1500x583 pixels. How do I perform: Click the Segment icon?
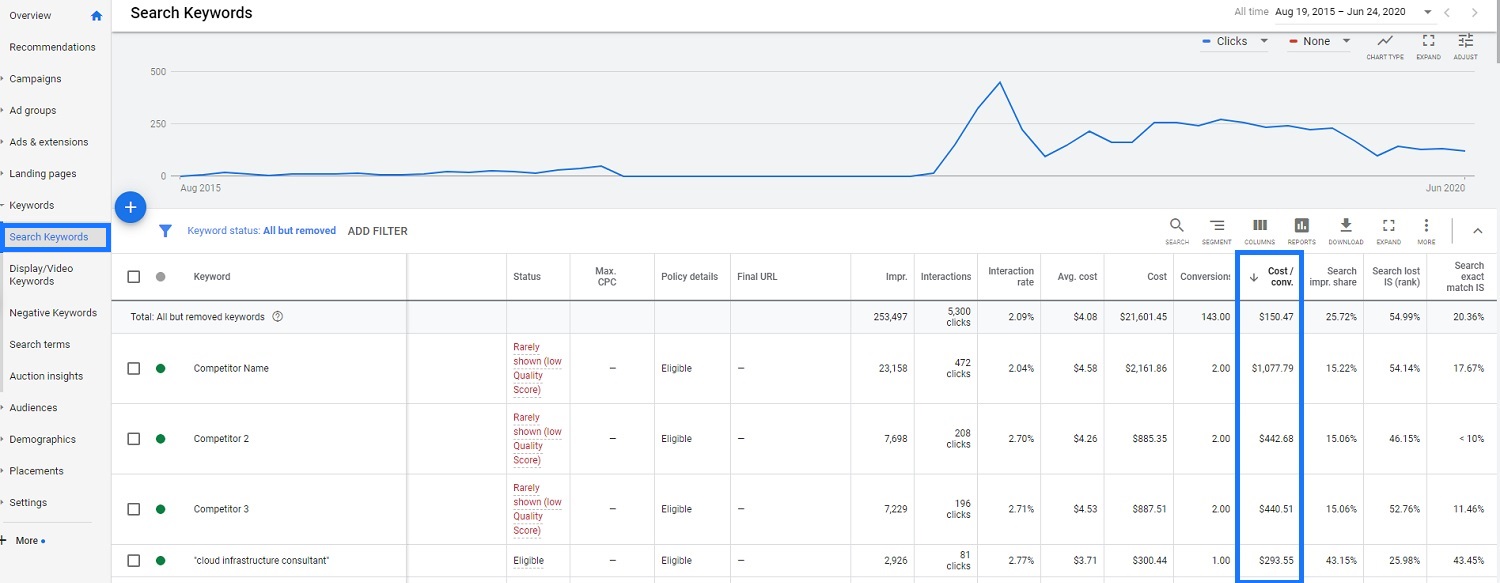click(x=1216, y=230)
